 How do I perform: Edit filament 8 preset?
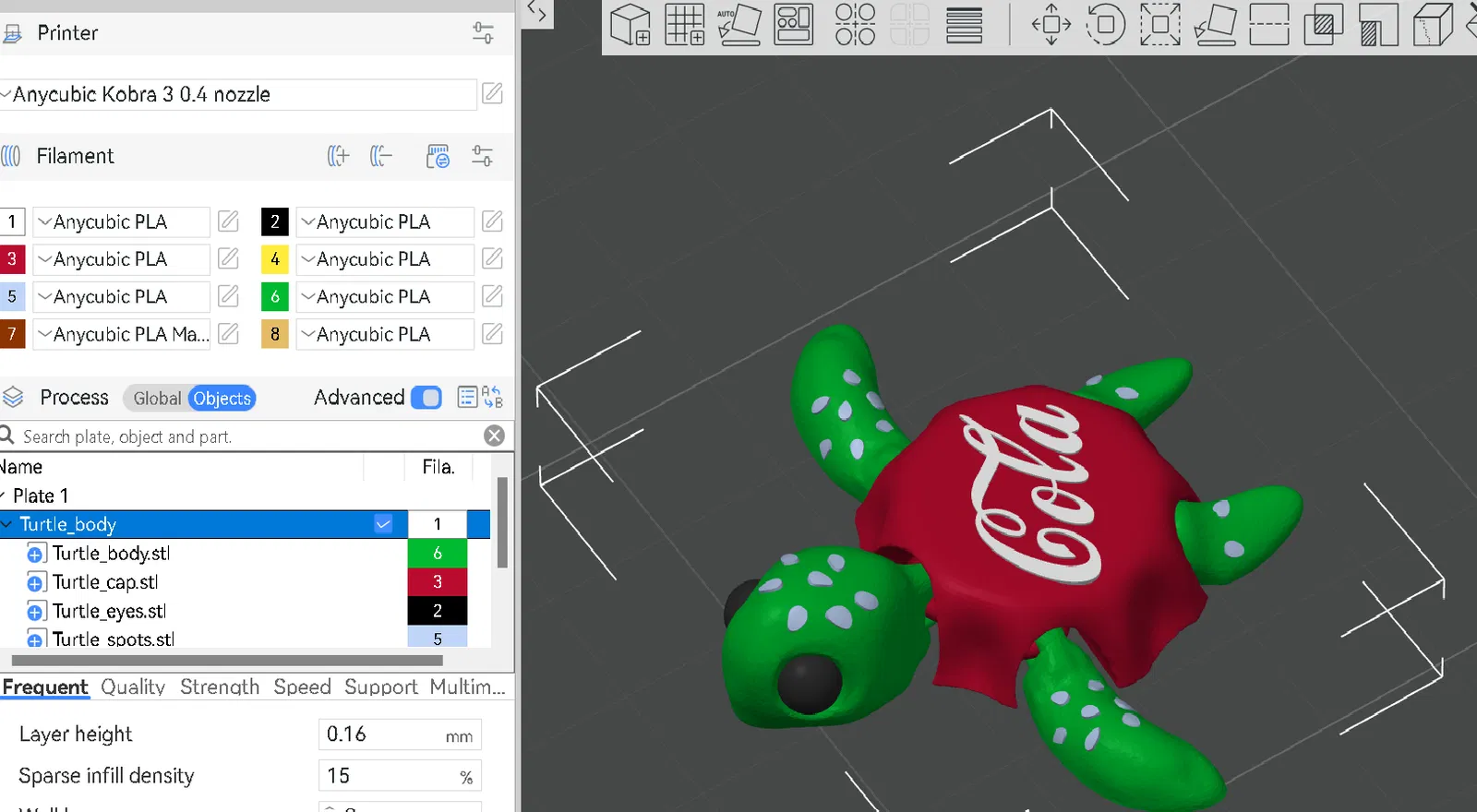click(493, 334)
